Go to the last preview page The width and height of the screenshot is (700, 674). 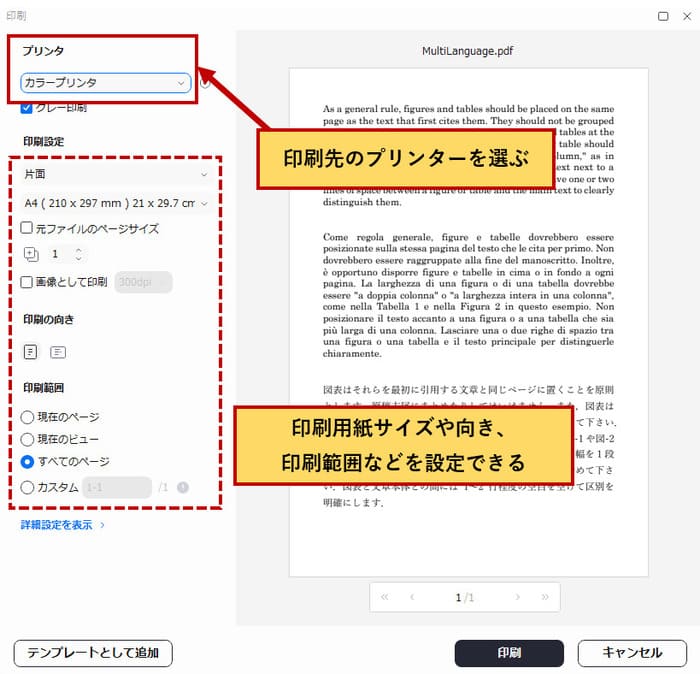click(545, 597)
